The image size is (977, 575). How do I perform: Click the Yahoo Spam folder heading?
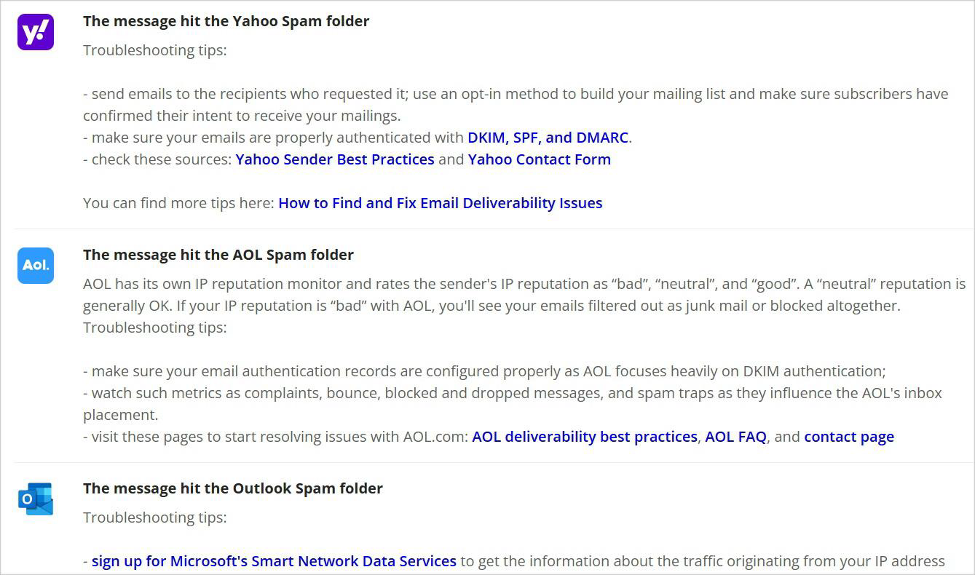tap(226, 21)
